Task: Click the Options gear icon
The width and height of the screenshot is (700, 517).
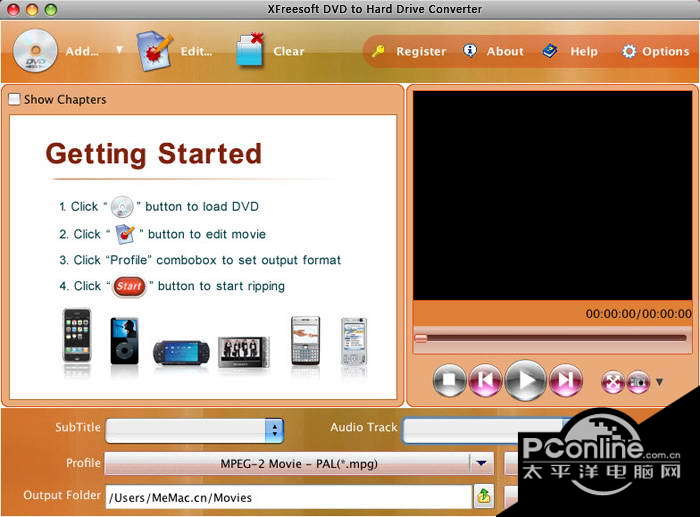Action: point(629,51)
